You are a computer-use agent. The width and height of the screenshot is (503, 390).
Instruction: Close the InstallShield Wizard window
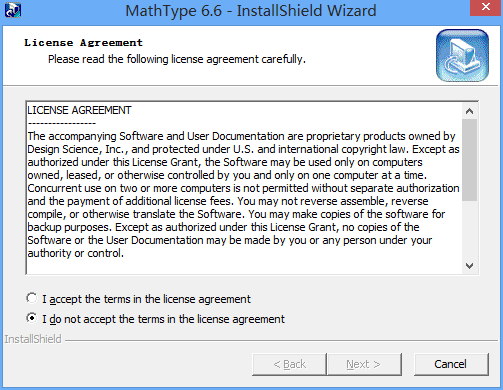pyautogui.click(x=486, y=7)
